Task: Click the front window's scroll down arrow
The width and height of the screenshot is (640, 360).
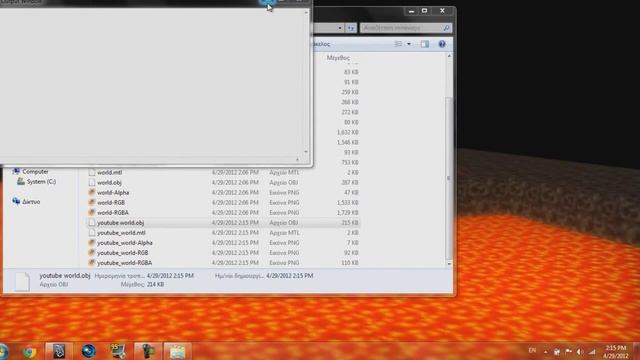Action: (306, 152)
